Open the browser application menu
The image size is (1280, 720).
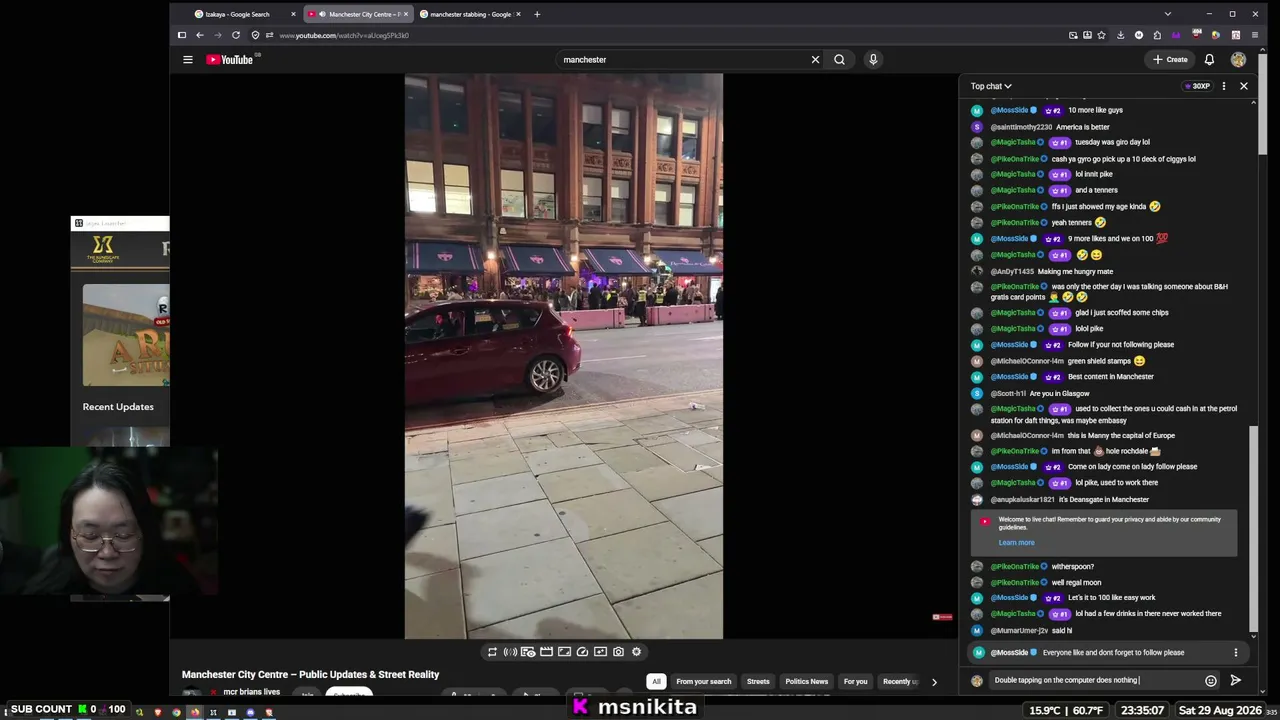[1254, 35]
